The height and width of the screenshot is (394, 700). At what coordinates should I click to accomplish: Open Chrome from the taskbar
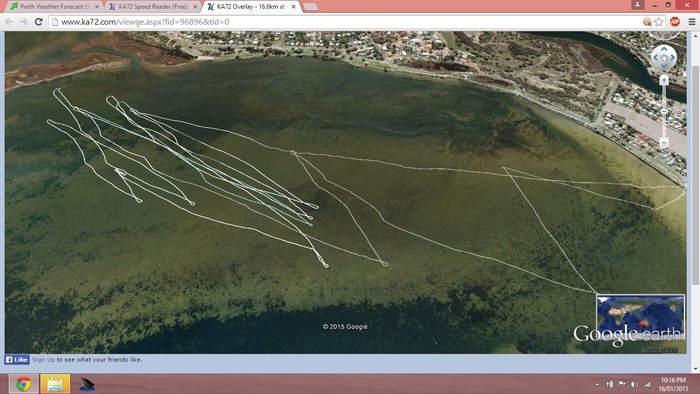pos(24,384)
